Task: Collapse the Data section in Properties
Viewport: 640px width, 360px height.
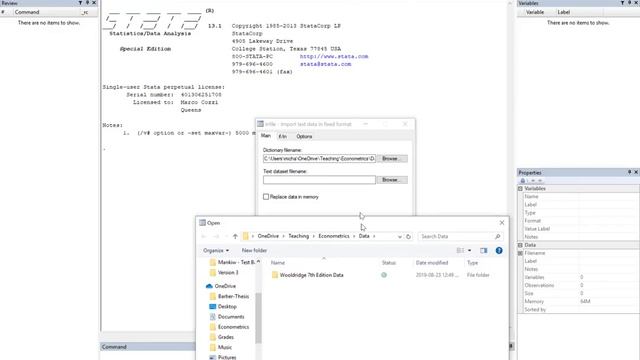Action: [x=520, y=245]
